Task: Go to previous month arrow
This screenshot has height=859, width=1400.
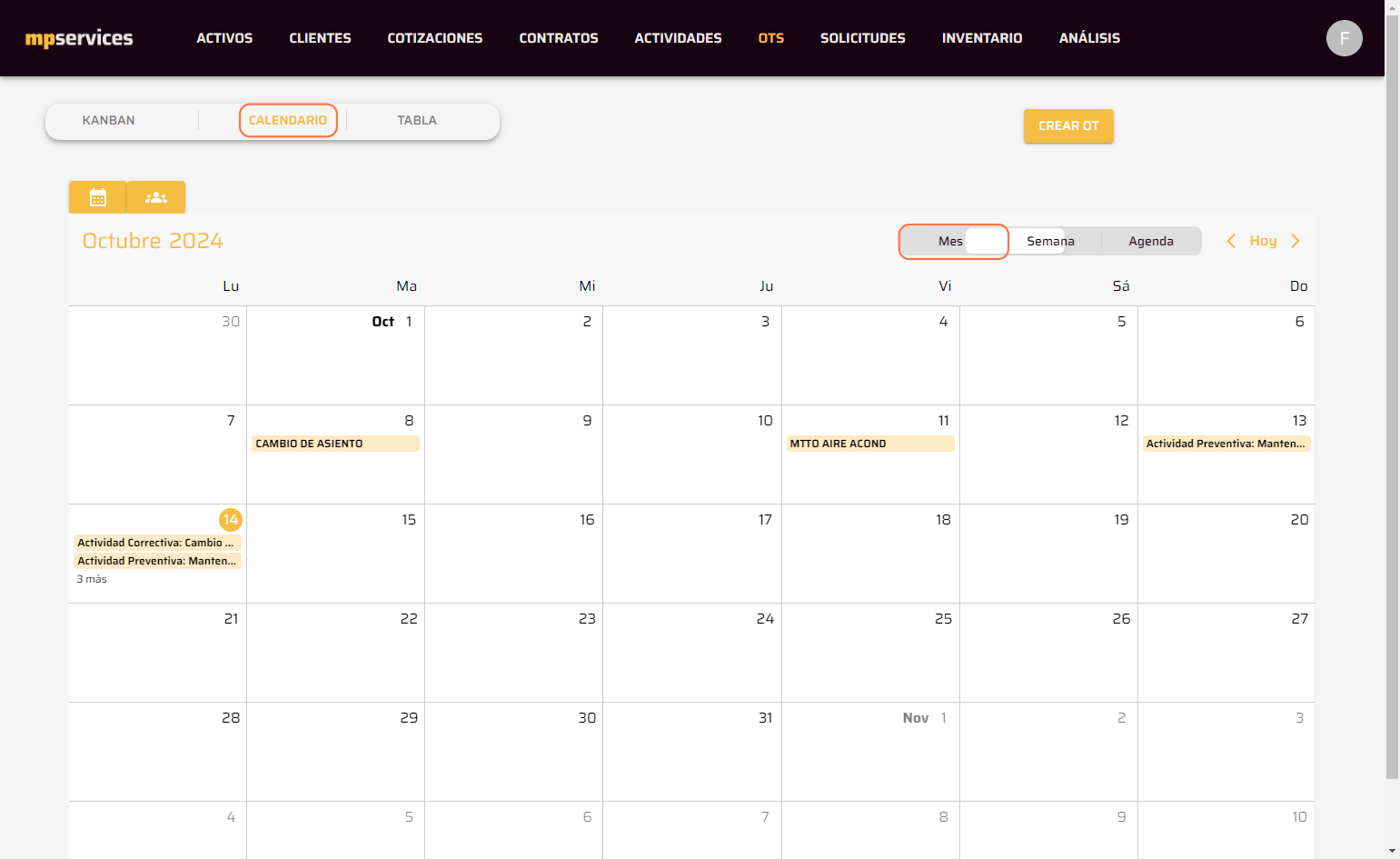Action: coord(1231,241)
